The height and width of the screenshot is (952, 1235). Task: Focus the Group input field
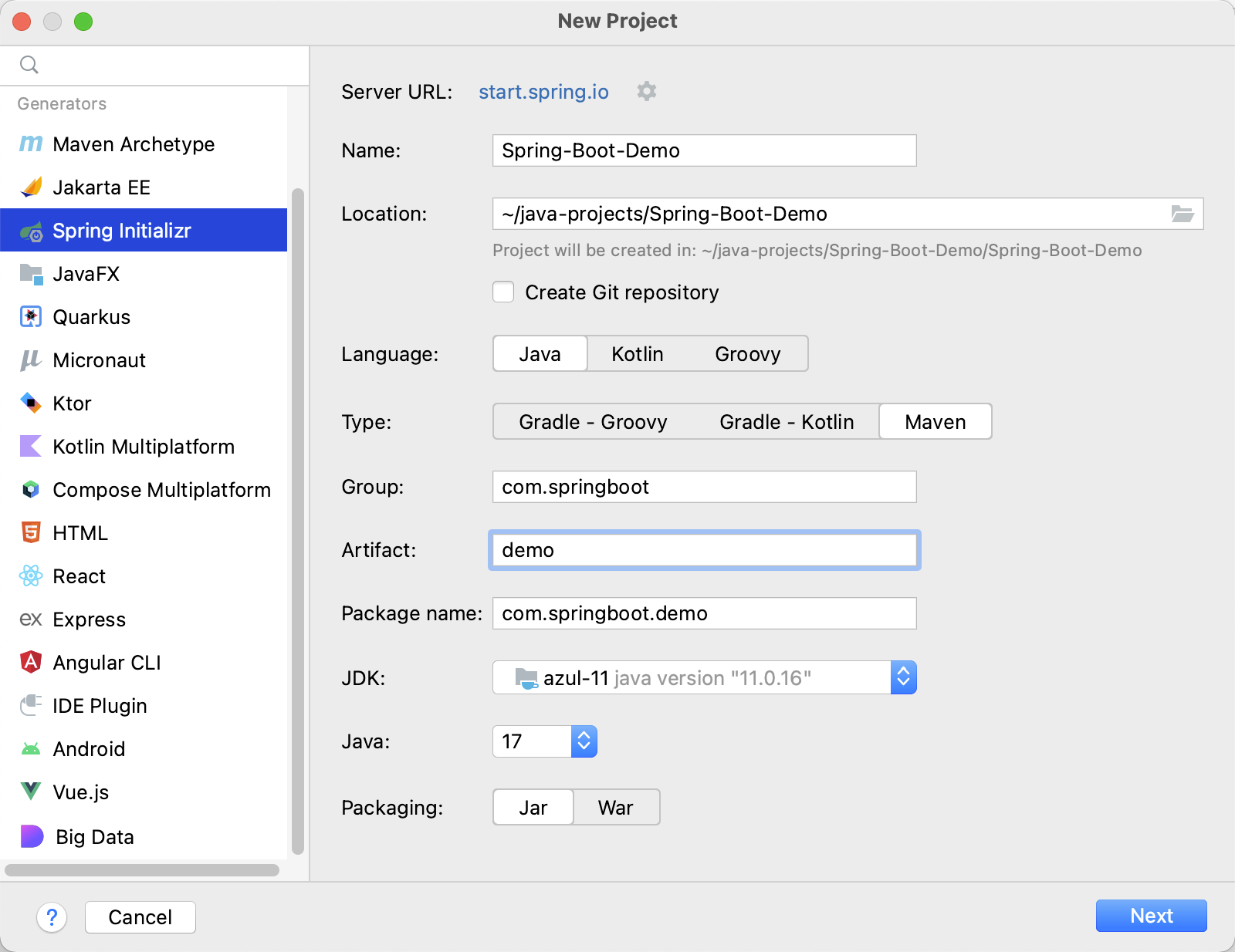[x=704, y=487]
